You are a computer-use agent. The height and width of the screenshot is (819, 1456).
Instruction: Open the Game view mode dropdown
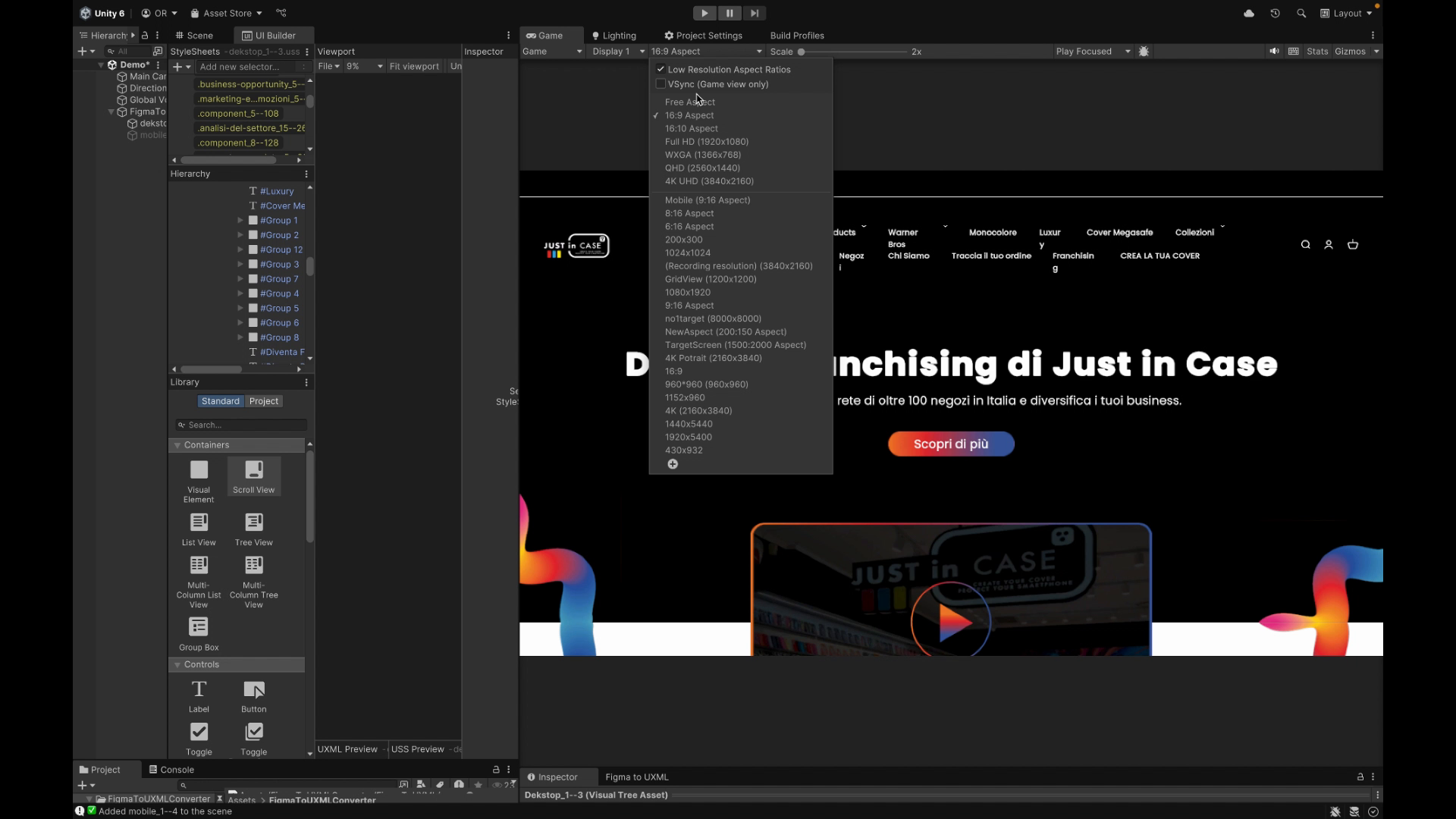click(552, 52)
